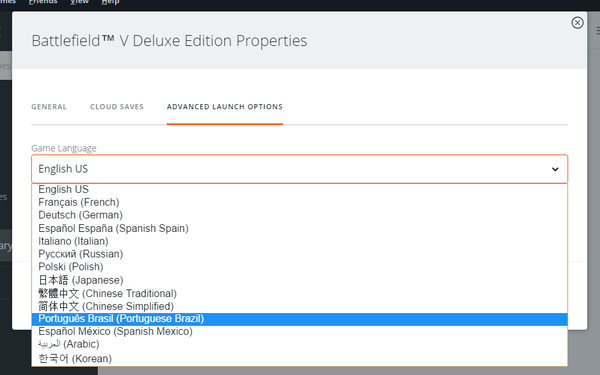
Task: Select Français (French) language option
Action: [x=300, y=202]
